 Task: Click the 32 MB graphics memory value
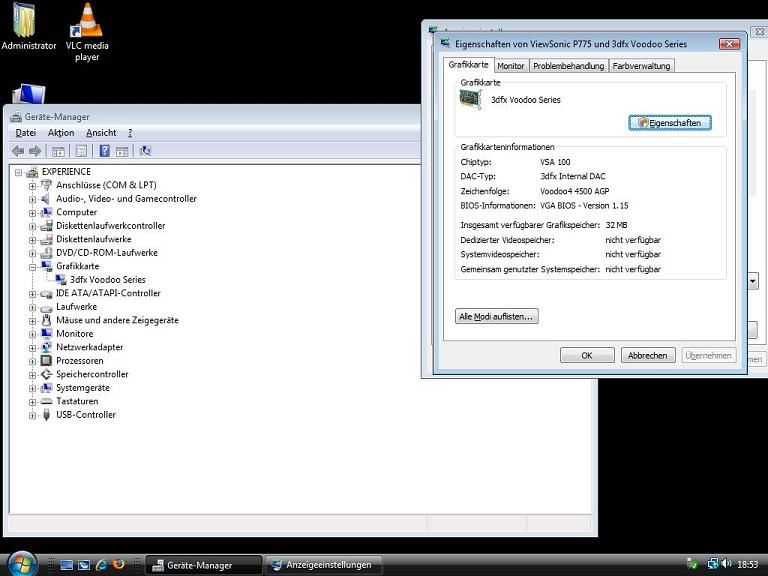point(616,225)
